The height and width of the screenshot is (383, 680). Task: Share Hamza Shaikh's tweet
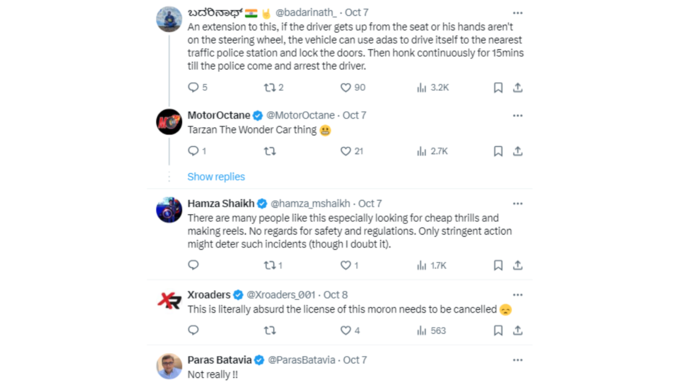517,265
